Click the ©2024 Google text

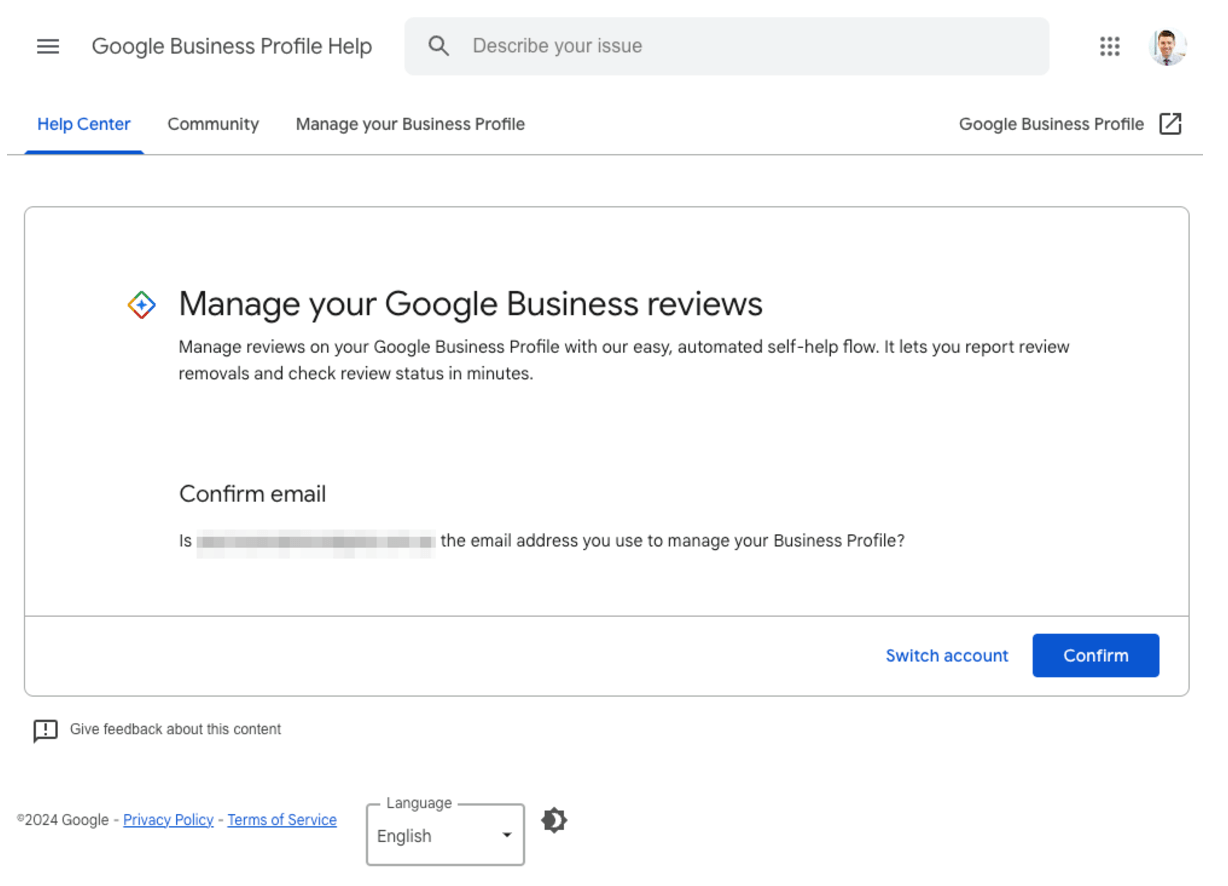coord(63,820)
